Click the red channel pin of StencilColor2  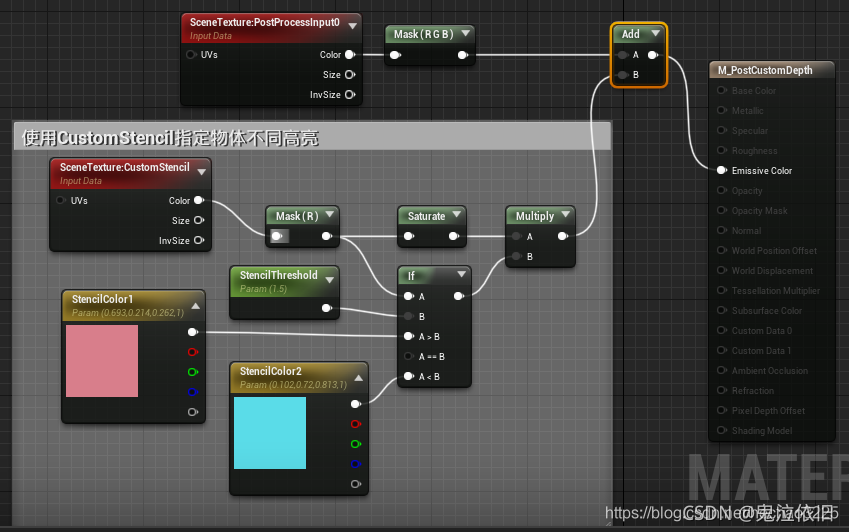tap(356, 424)
